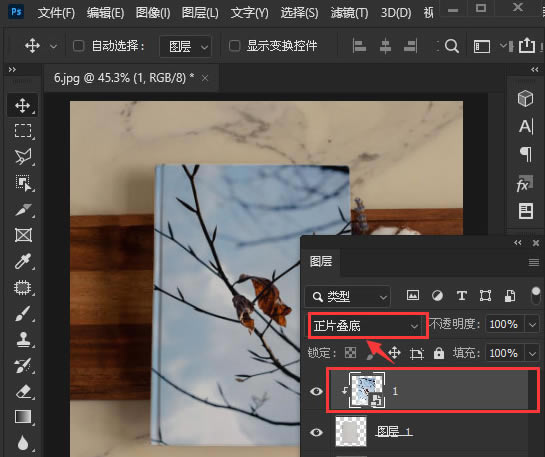Select the Object Selection tool
The height and width of the screenshot is (457, 545).
tap(23, 183)
